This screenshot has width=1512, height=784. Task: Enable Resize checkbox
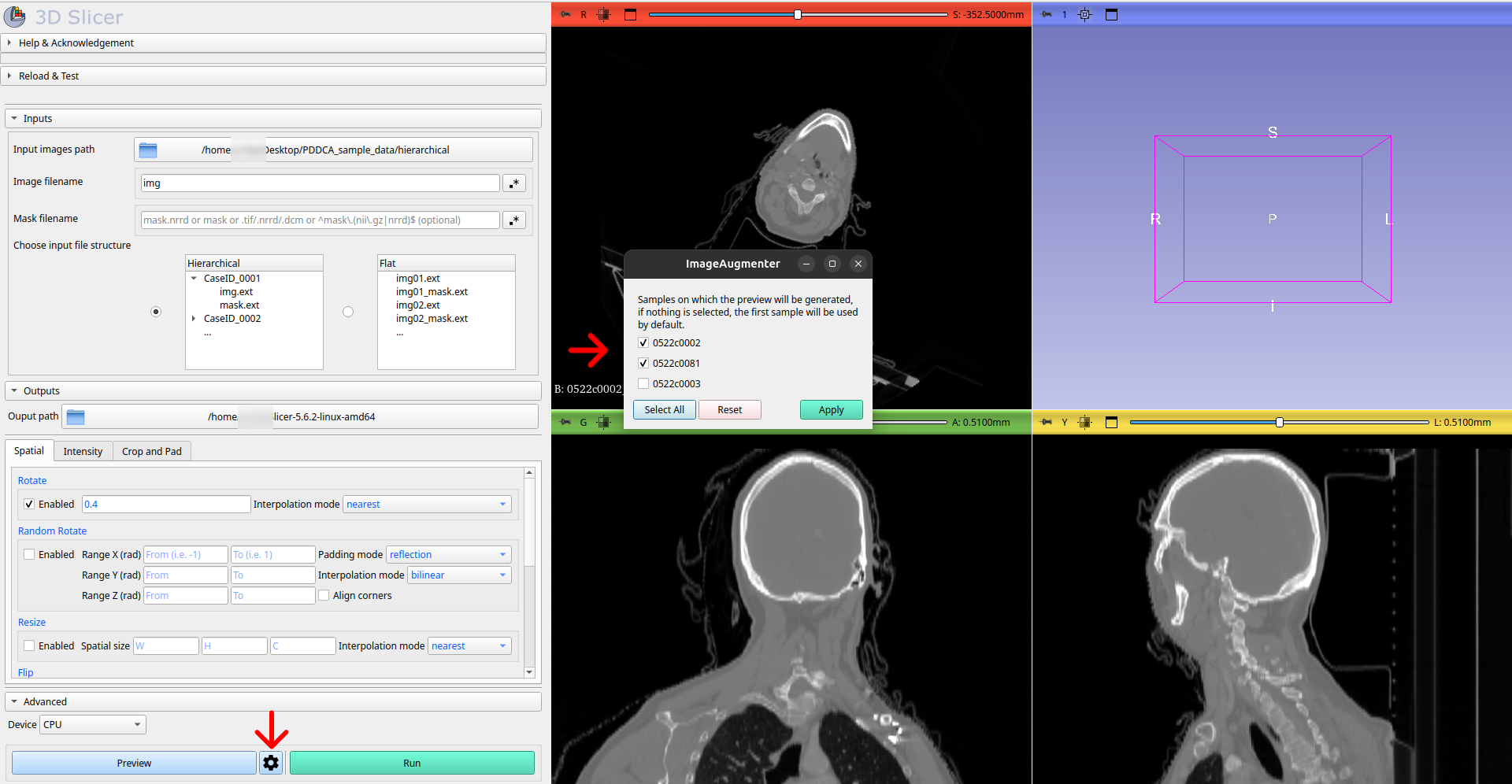click(29, 646)
